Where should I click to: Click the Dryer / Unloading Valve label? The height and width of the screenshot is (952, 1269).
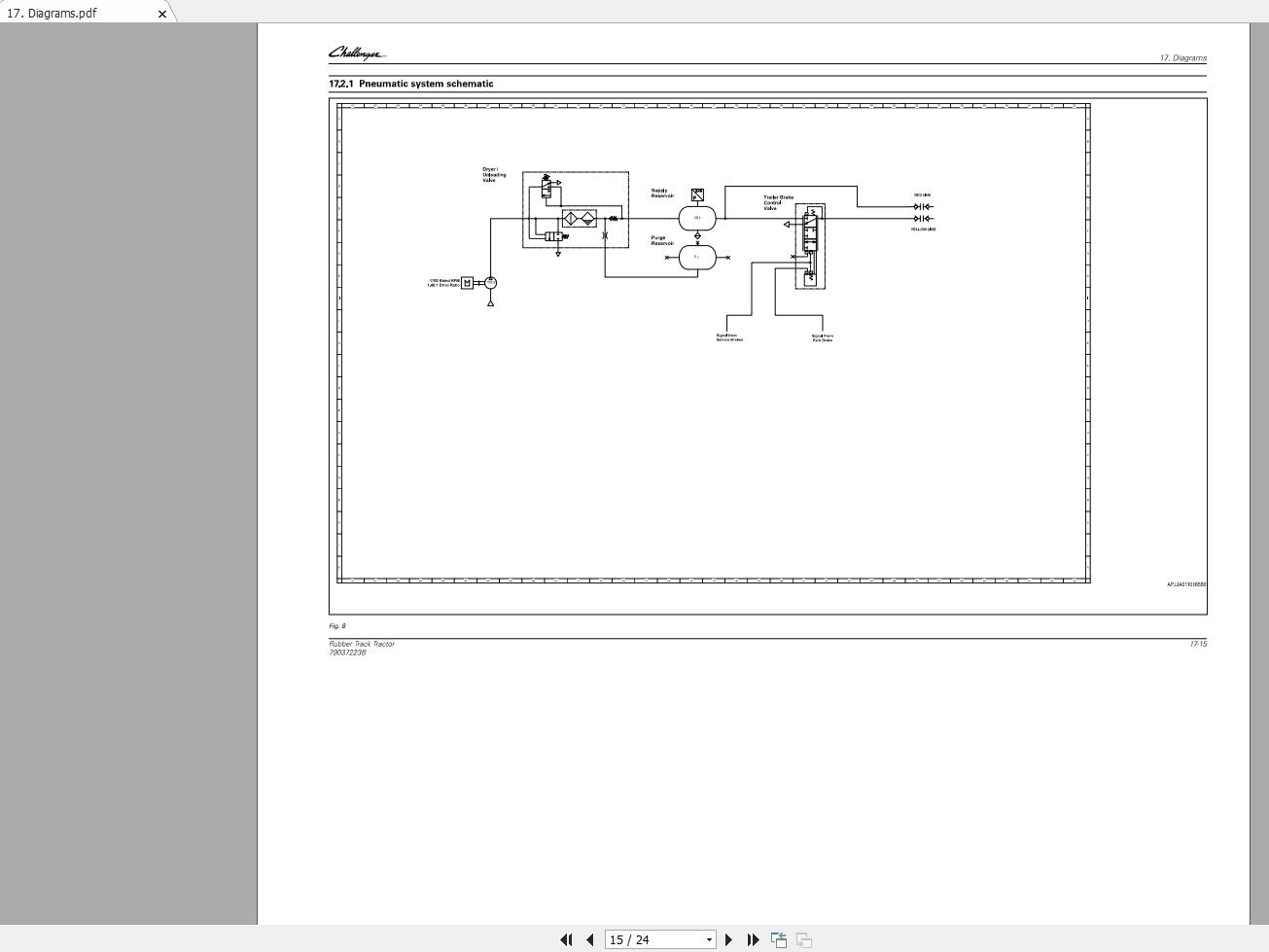click(x=494, y=175)
